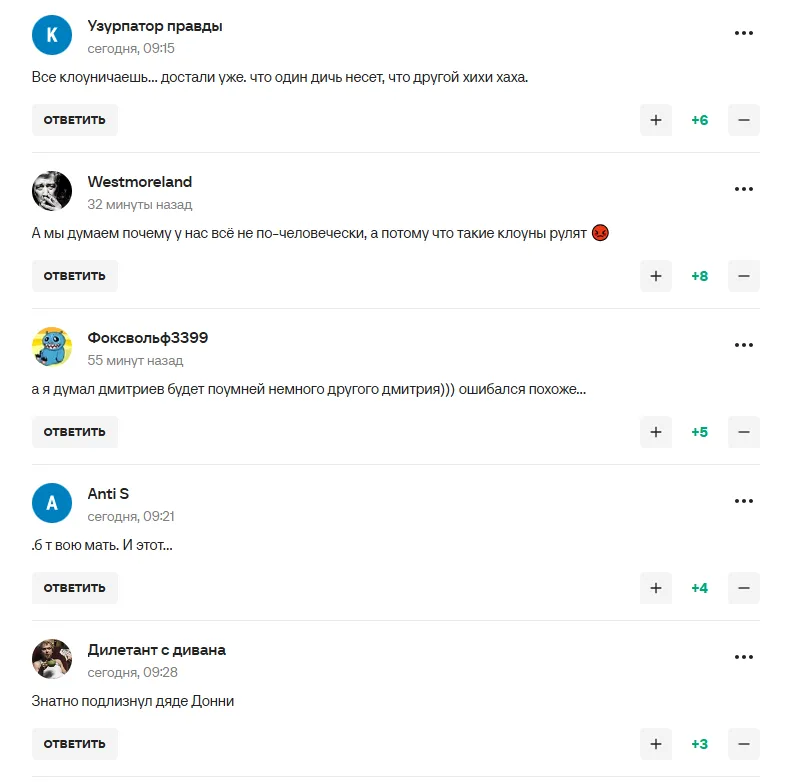Downvote the Фоксвольф3399 comment
Viewport: 810px width, 782px height.
tap(743, 432)
